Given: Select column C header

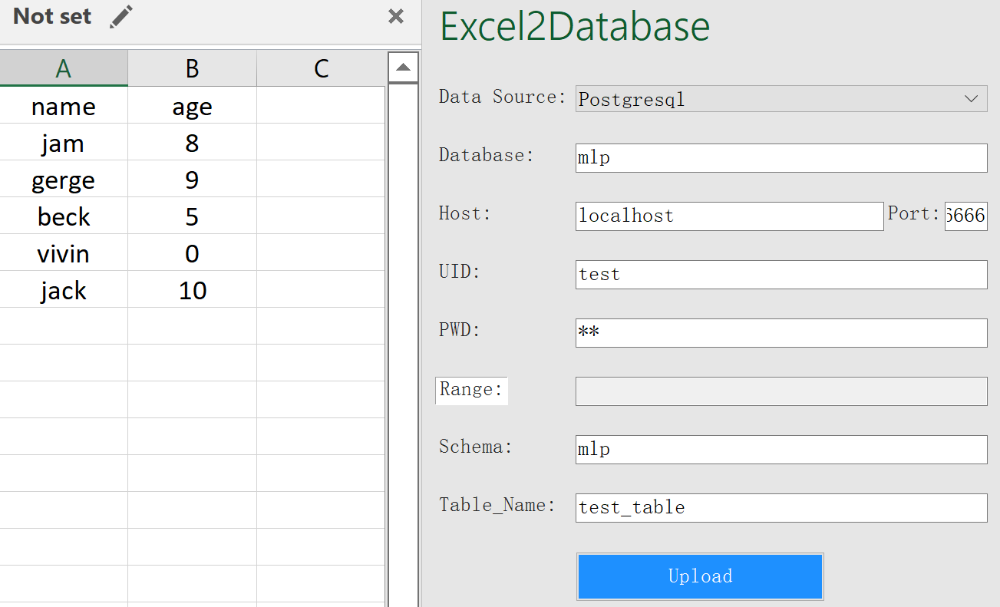Looking at the screenshot, I should (x=321, y=68).
